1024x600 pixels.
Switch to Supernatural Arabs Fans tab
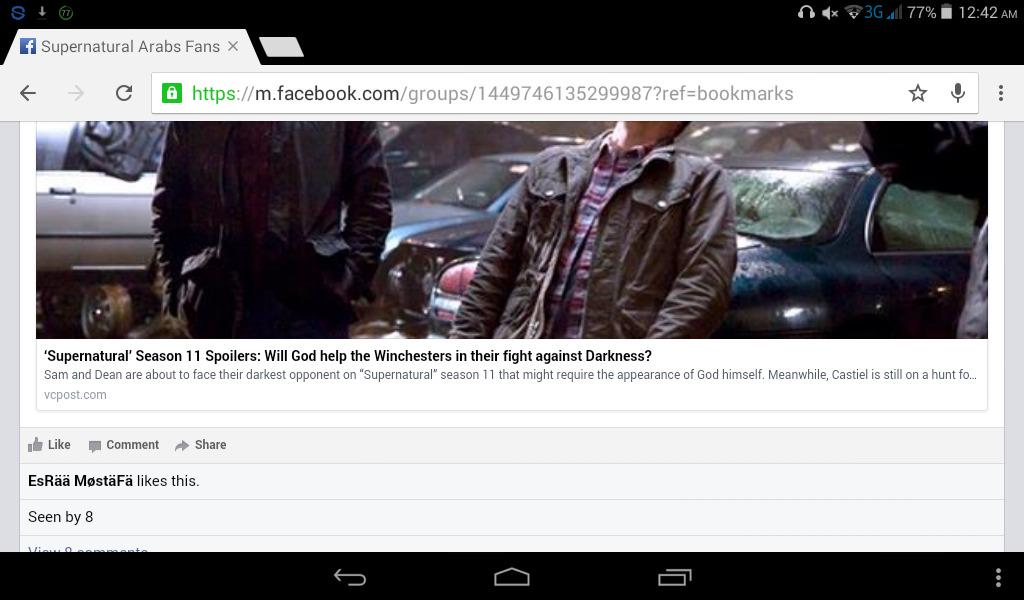pos(131,46)
